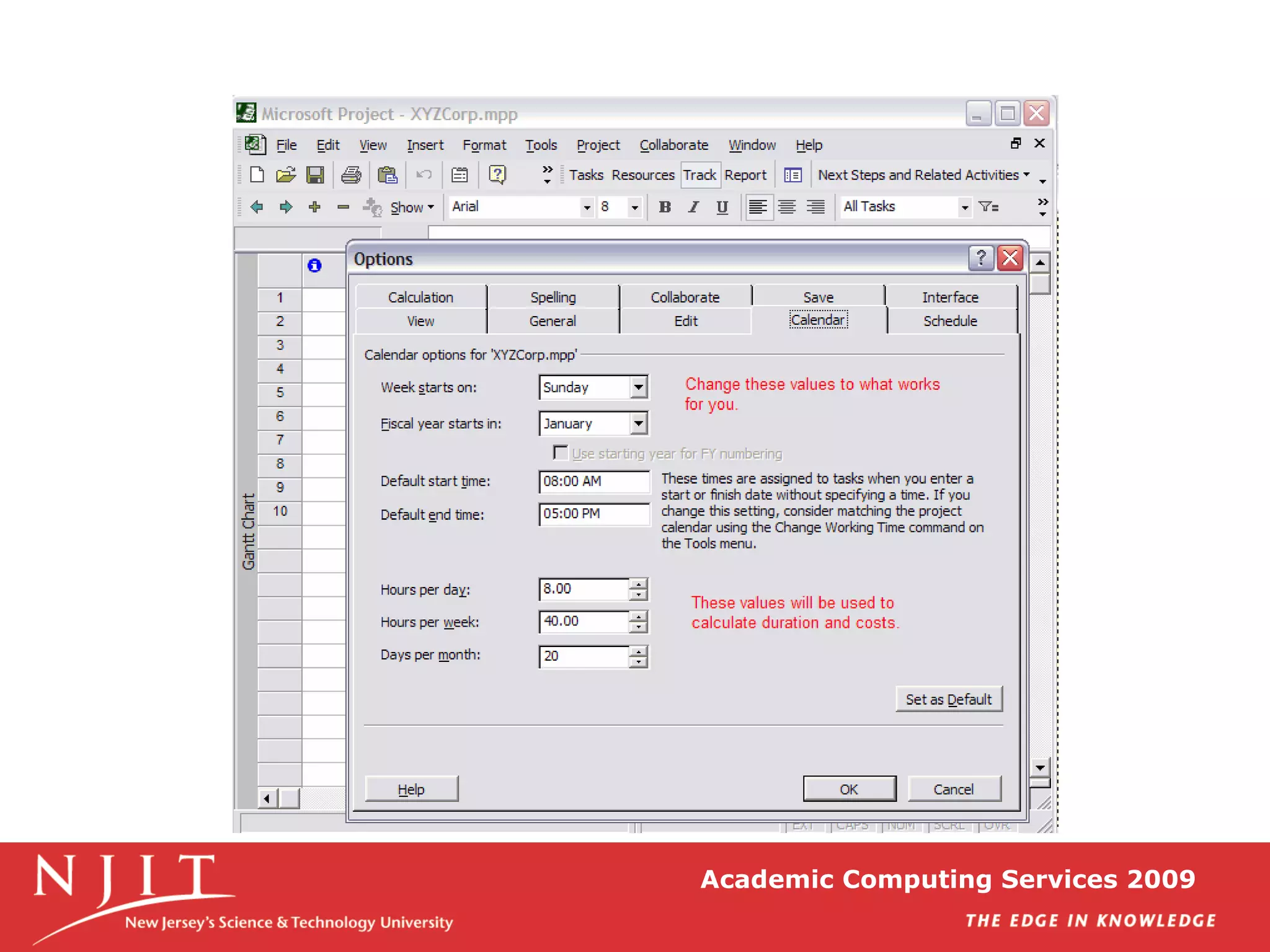This screenshot has height=952, width=1270.
Task: Click the New document icon
Action: click(257, 175)
